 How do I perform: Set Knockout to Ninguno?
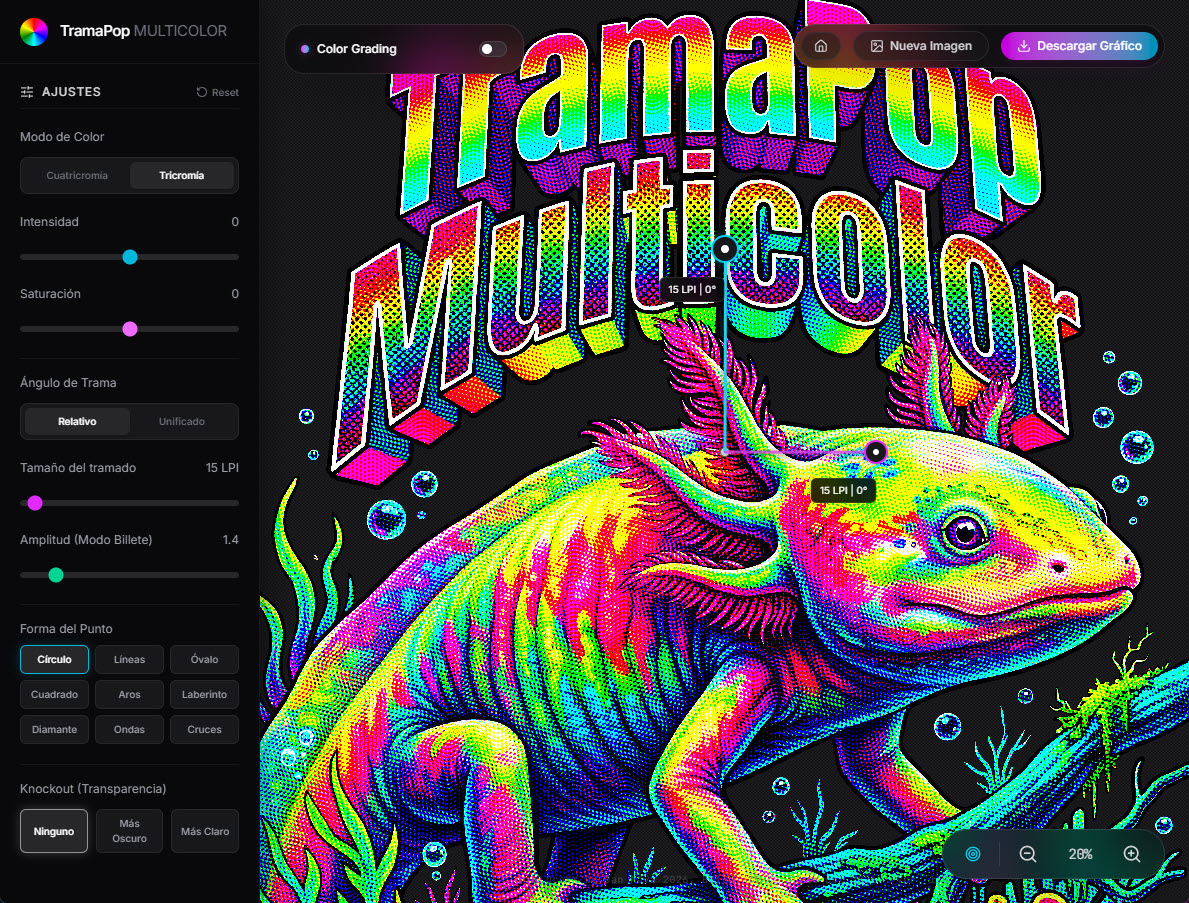tap(54, 831)
